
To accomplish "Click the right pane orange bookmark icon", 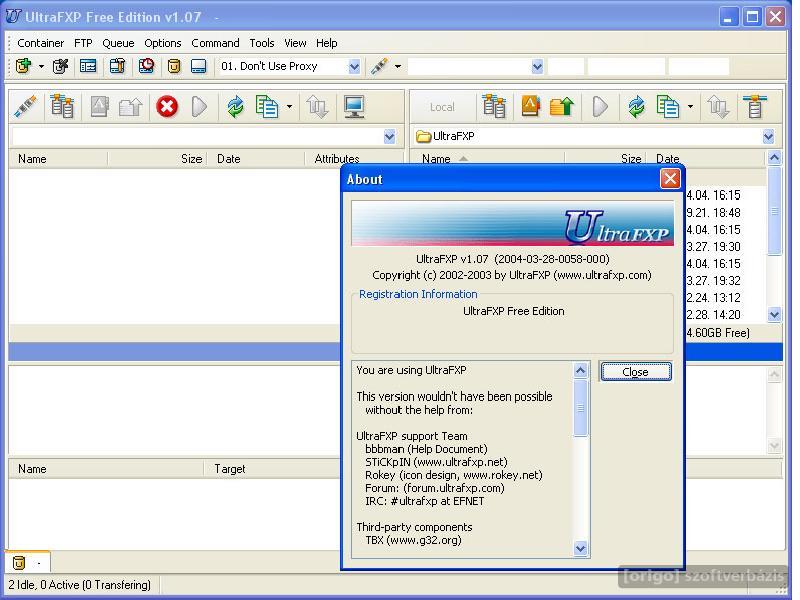I will [x=531, y=107].
